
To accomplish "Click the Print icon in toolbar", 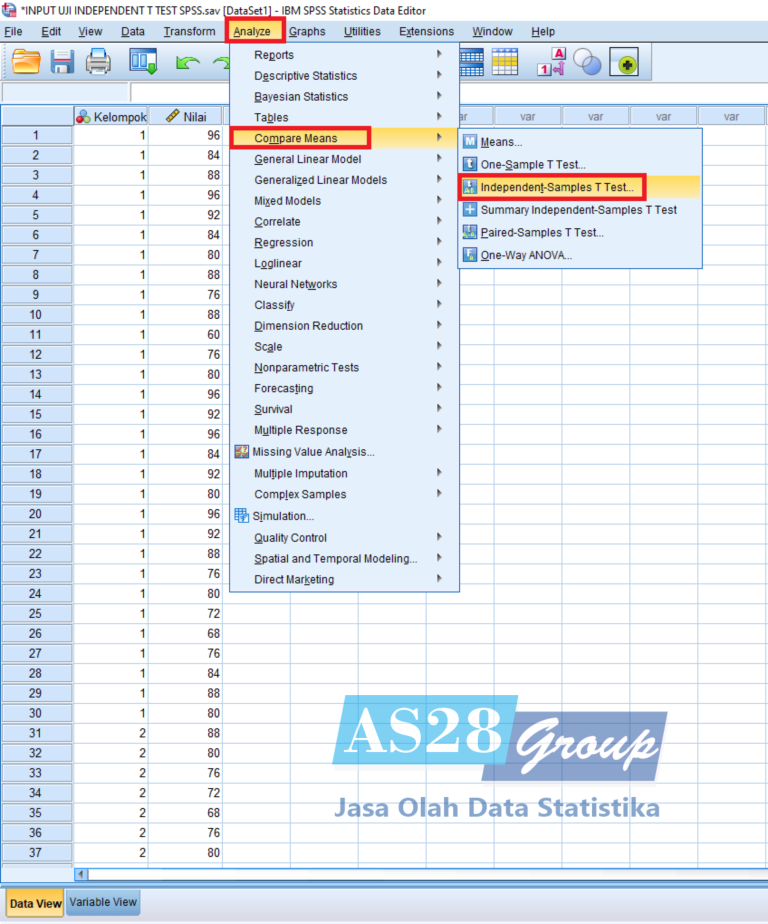I will coord(98,63).
